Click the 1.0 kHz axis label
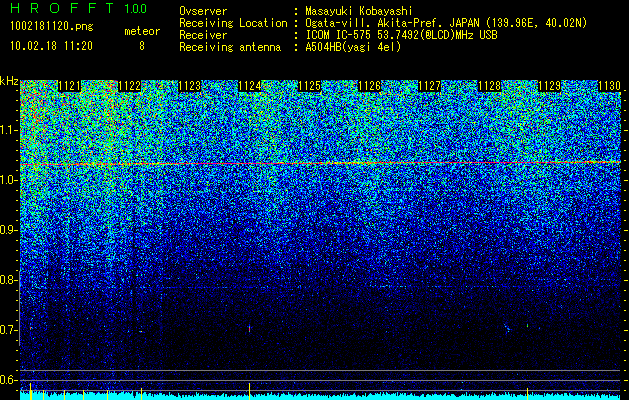This screenshot has height=400, width=629. [x=9, y=180]
